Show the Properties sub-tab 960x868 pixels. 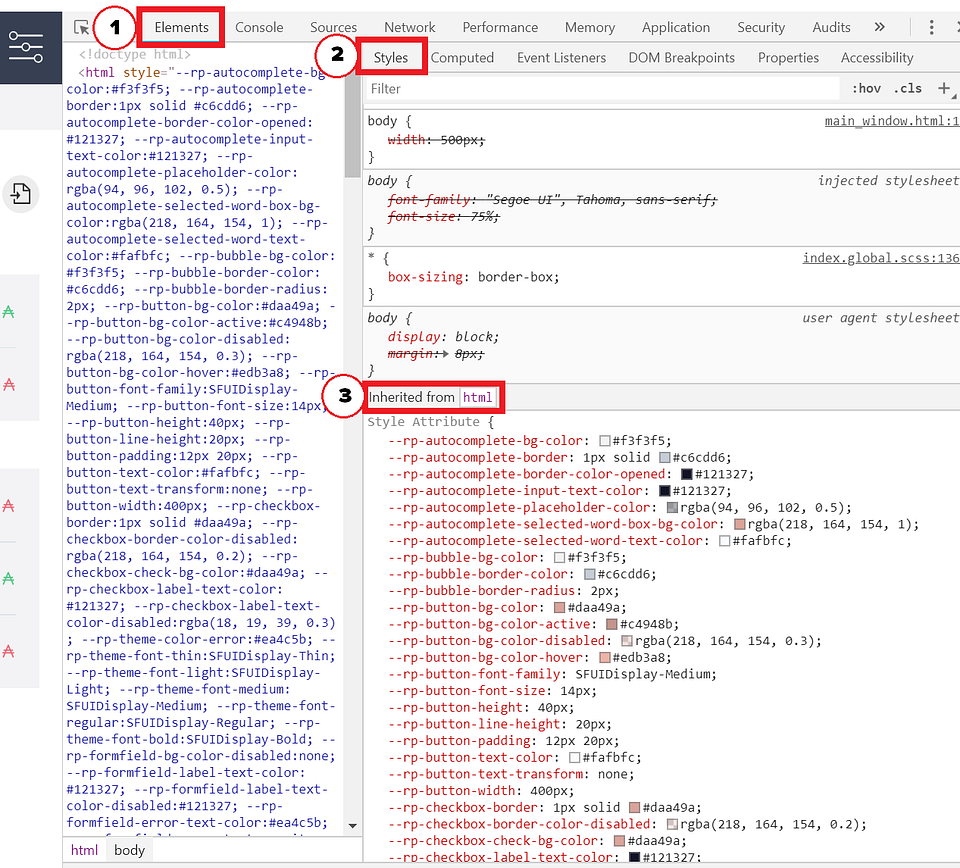(x=788, y=58)
